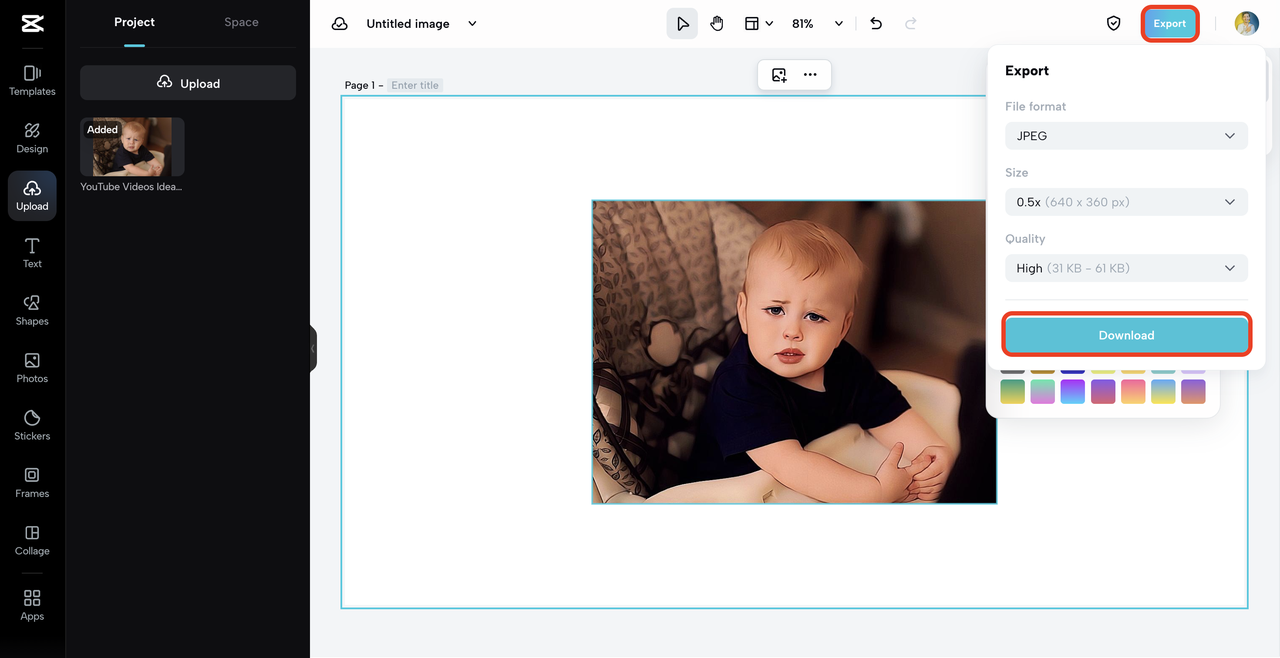Viewport: 1280px width, 658px height.
Task: Click the redo arrow icon
Action: (911, 23)
